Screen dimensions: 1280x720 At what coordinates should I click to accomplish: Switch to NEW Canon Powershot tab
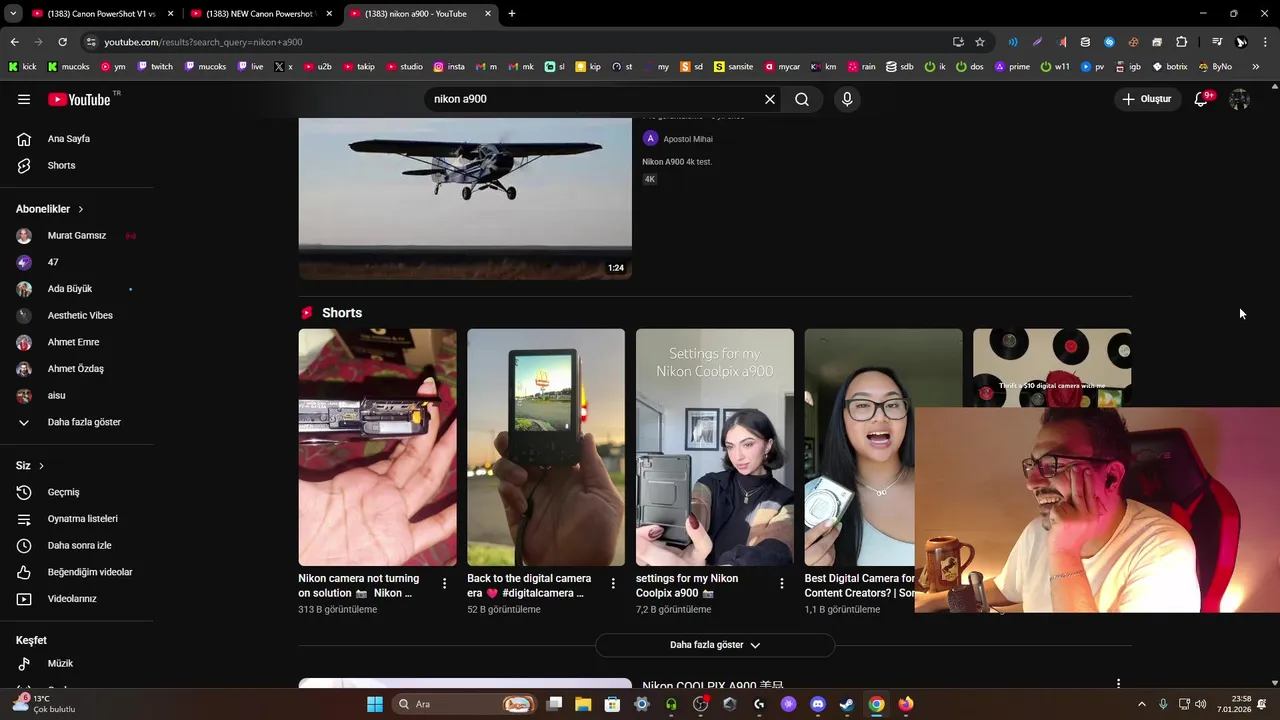[x=262, y=14]
